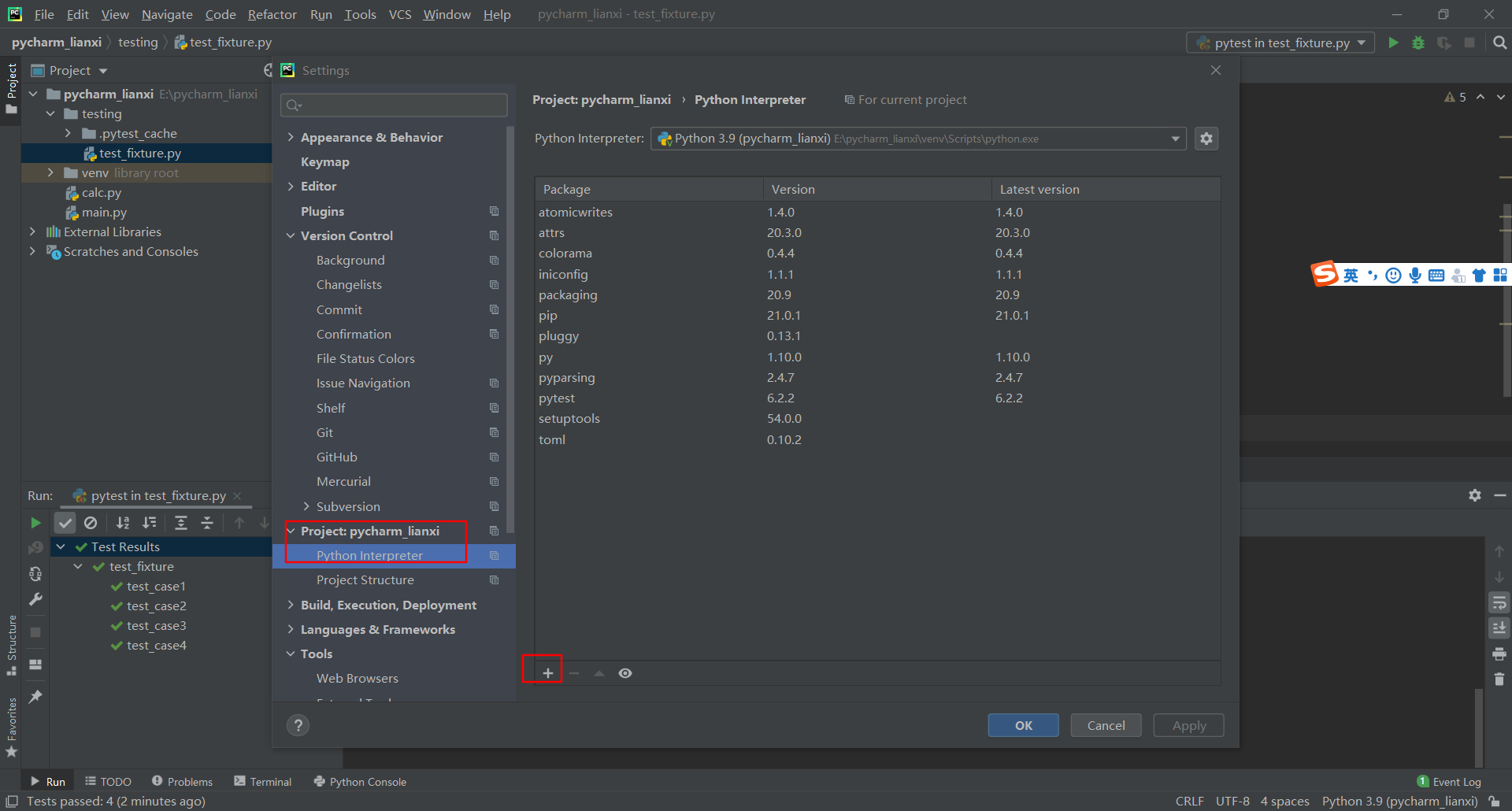Open the File menu
The width and height of the screenshot is (1512, 811).
pos(44,14)
